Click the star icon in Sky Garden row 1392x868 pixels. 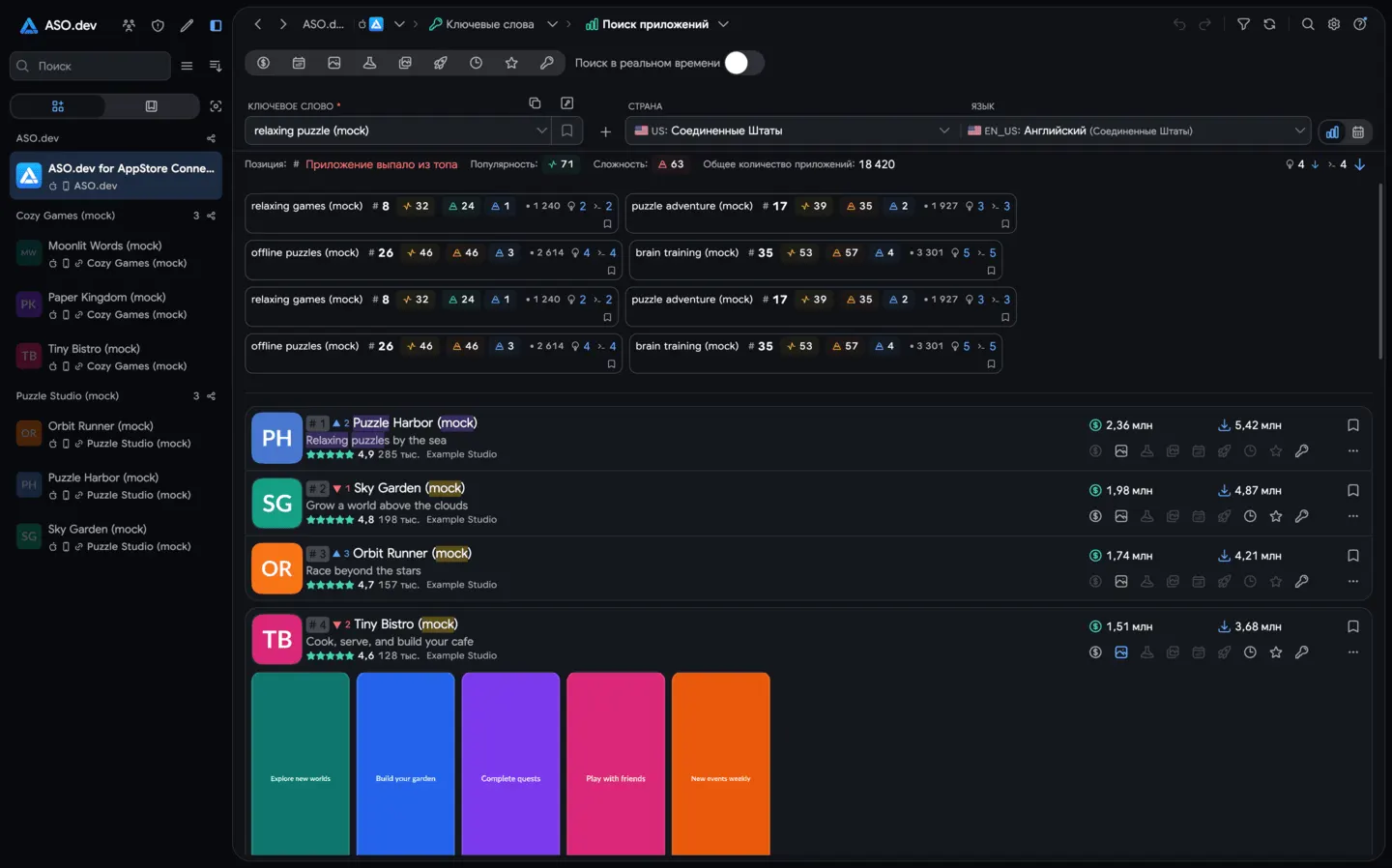pyautogui.click(x=1276, y=516)
